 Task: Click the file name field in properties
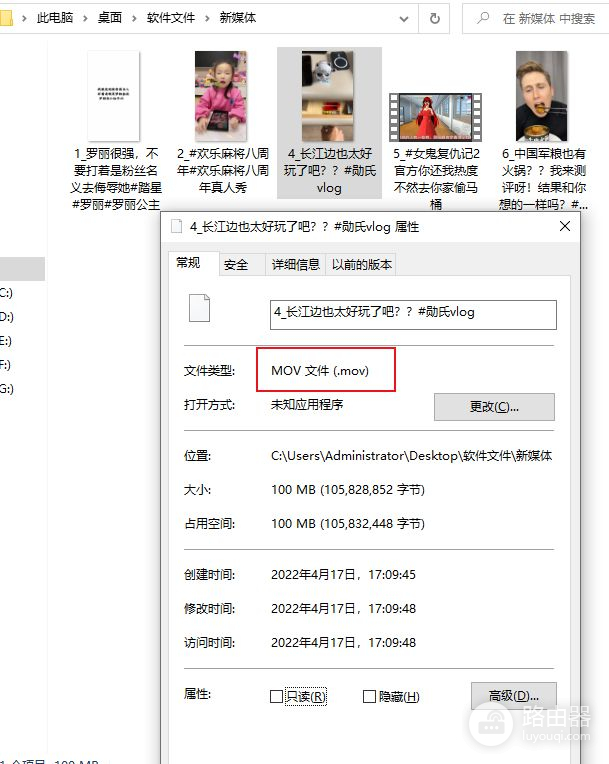tap(413, 315)
